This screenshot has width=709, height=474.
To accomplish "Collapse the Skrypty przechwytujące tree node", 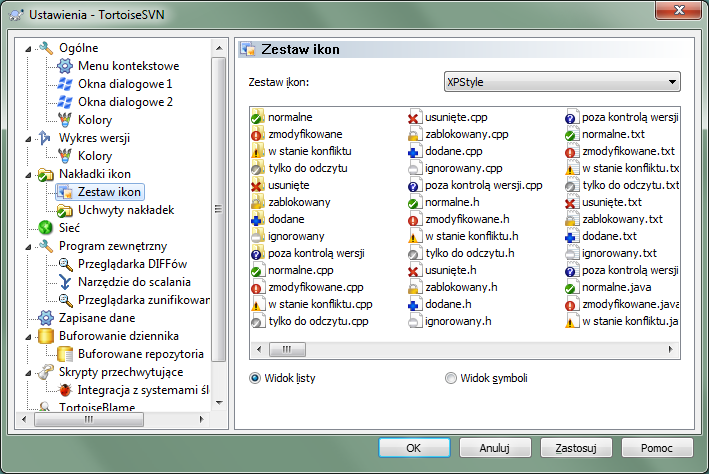I will coord(28,373).
